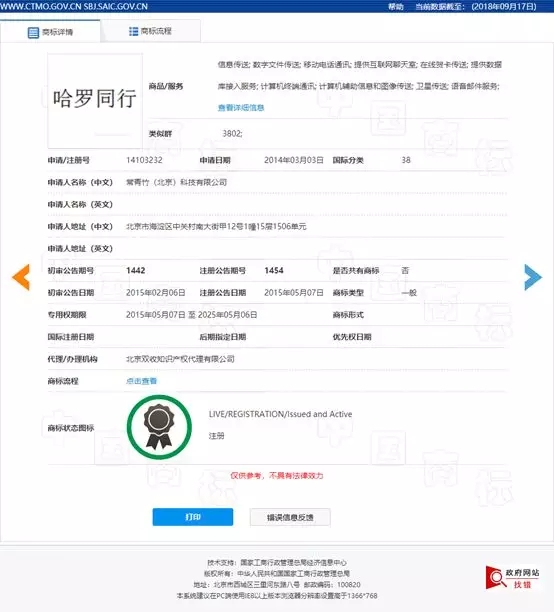The height and width of the screenshot is (612, 554).
Task: Switch to the 商标详情 tab
Action: point(50,32)
